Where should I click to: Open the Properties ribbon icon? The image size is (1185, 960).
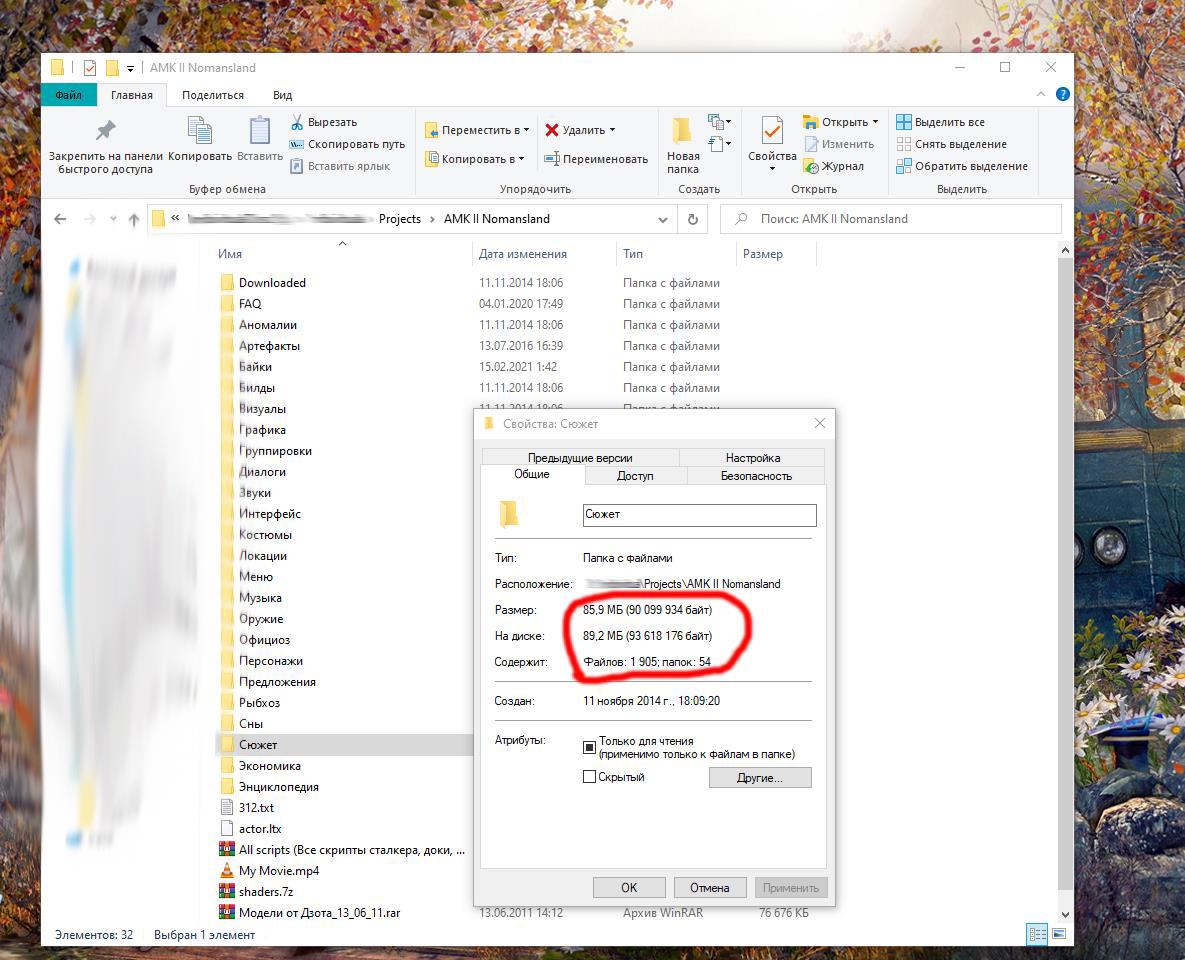772,131
